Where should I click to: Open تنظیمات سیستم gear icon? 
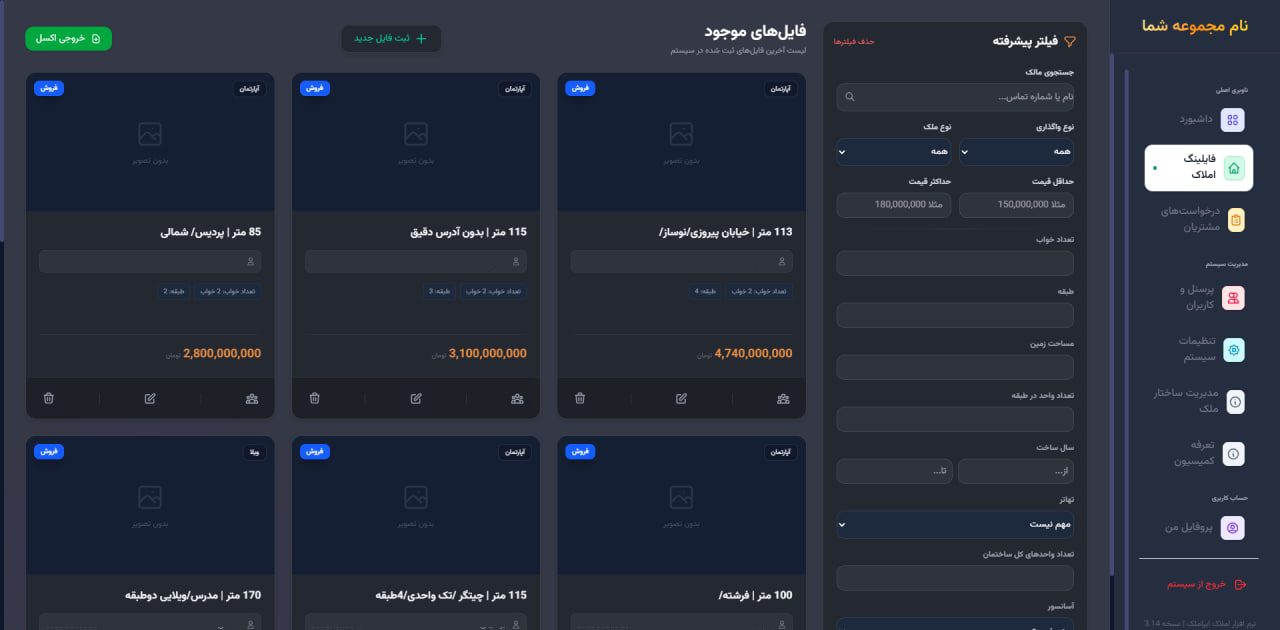pos(1234,350)
